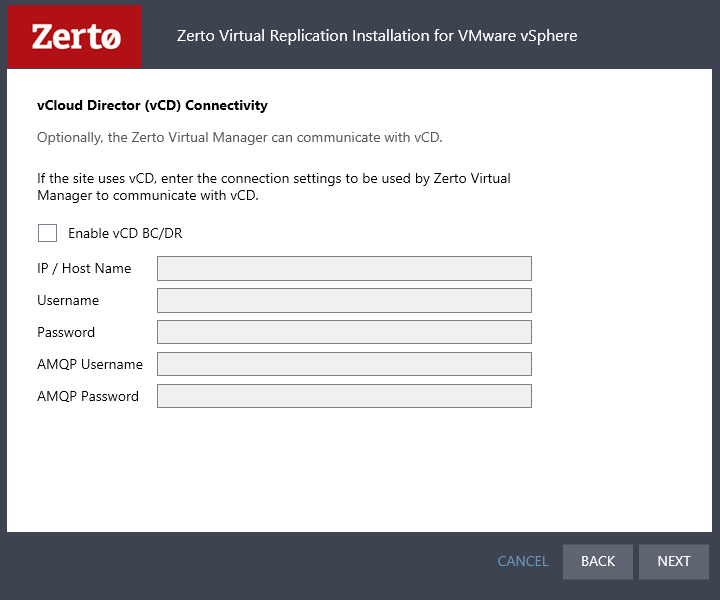720x600 pixels.
Task: Click the 'AMQP Password' label text
Action: 88,396
